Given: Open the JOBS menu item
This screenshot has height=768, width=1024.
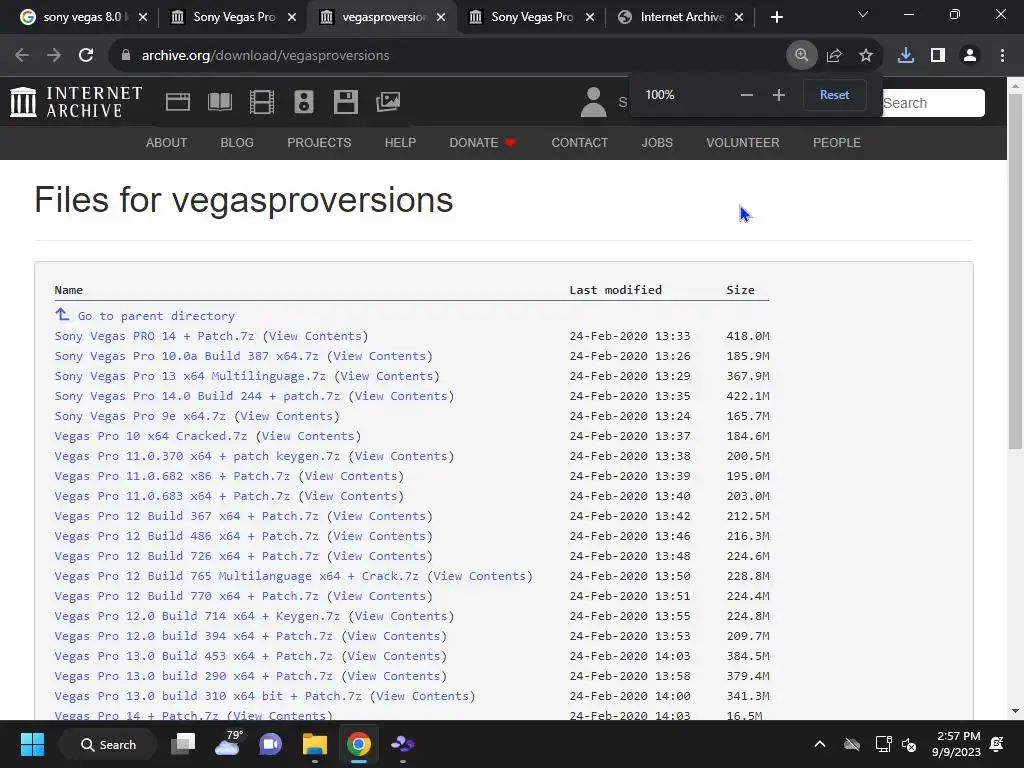Looking at the screenshot, I should coord(657,142).
